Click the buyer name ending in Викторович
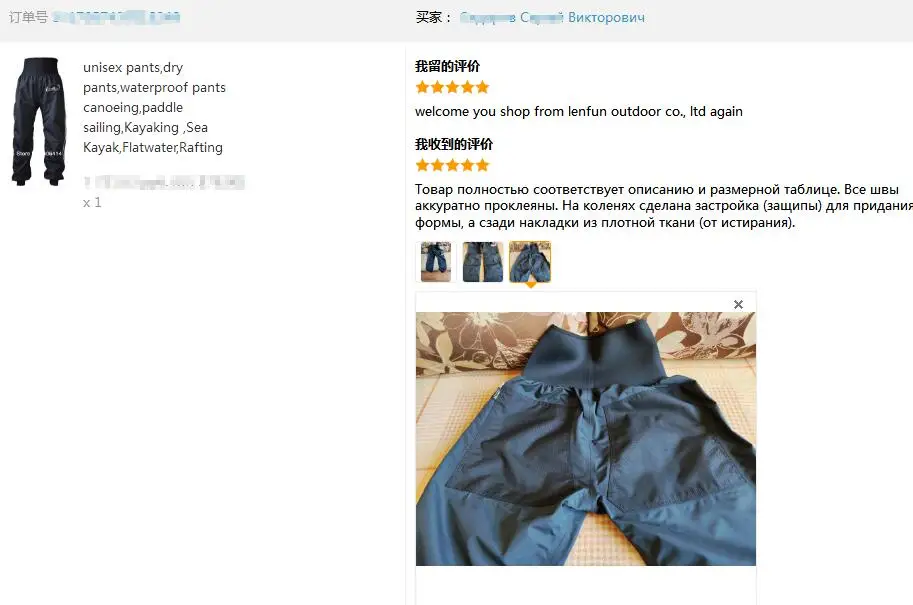 552,17
